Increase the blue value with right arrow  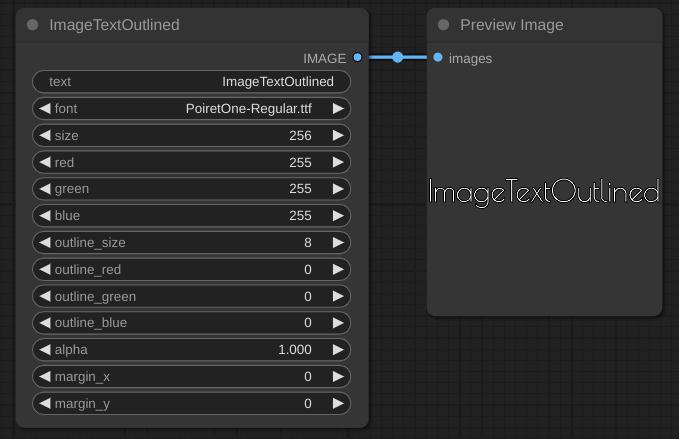338,216
